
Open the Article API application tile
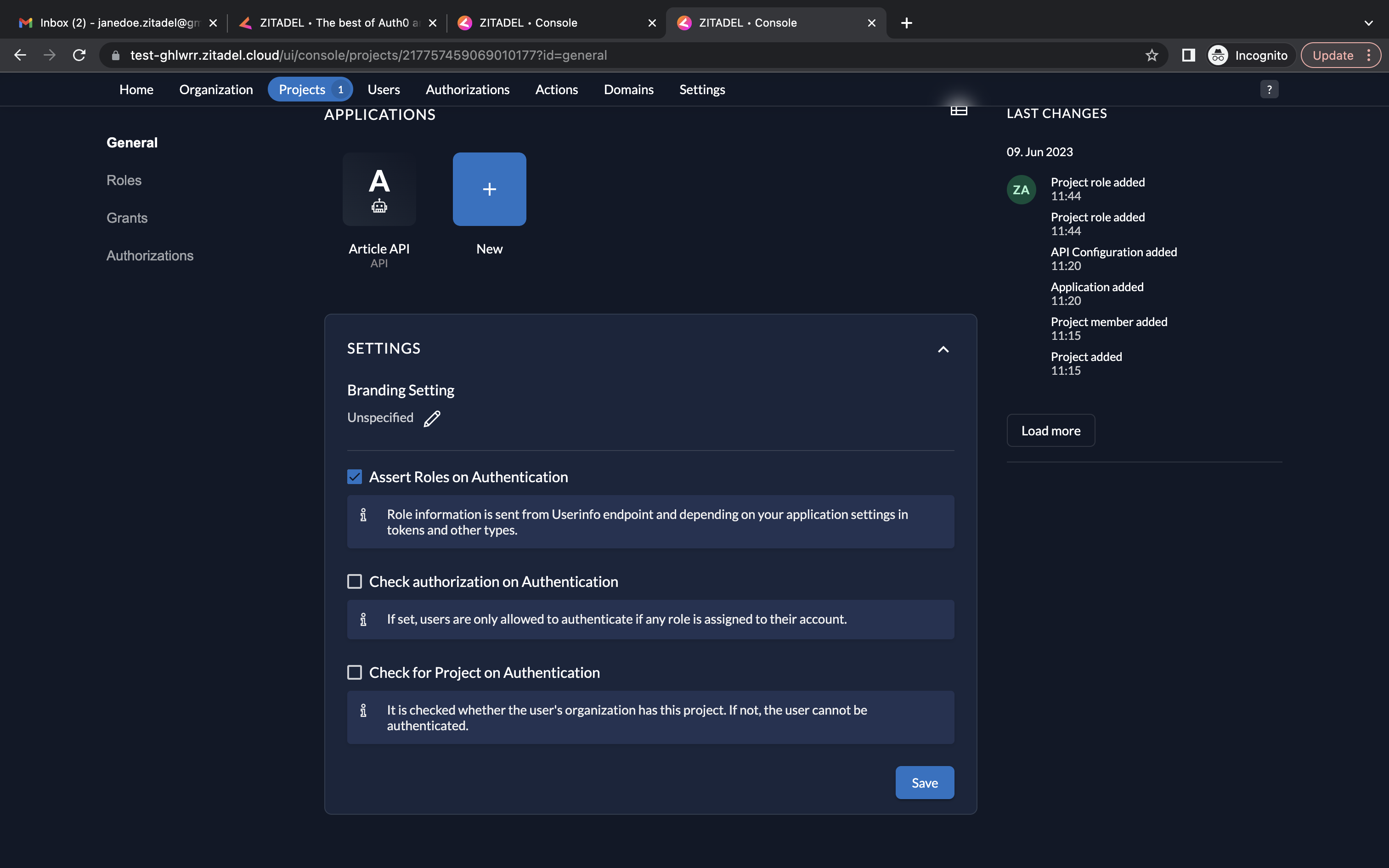pyautogui.click(x=379, y=189)
